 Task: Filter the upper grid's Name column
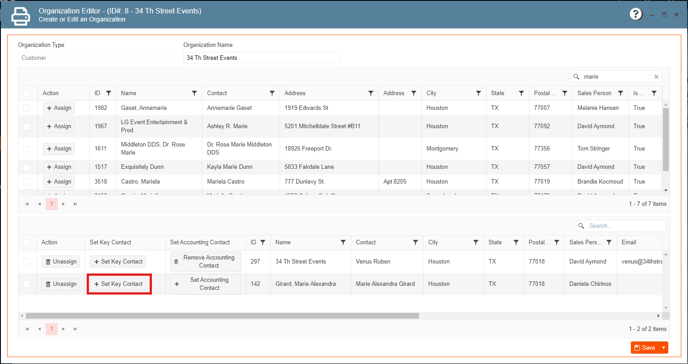click(x=194, y=93)
